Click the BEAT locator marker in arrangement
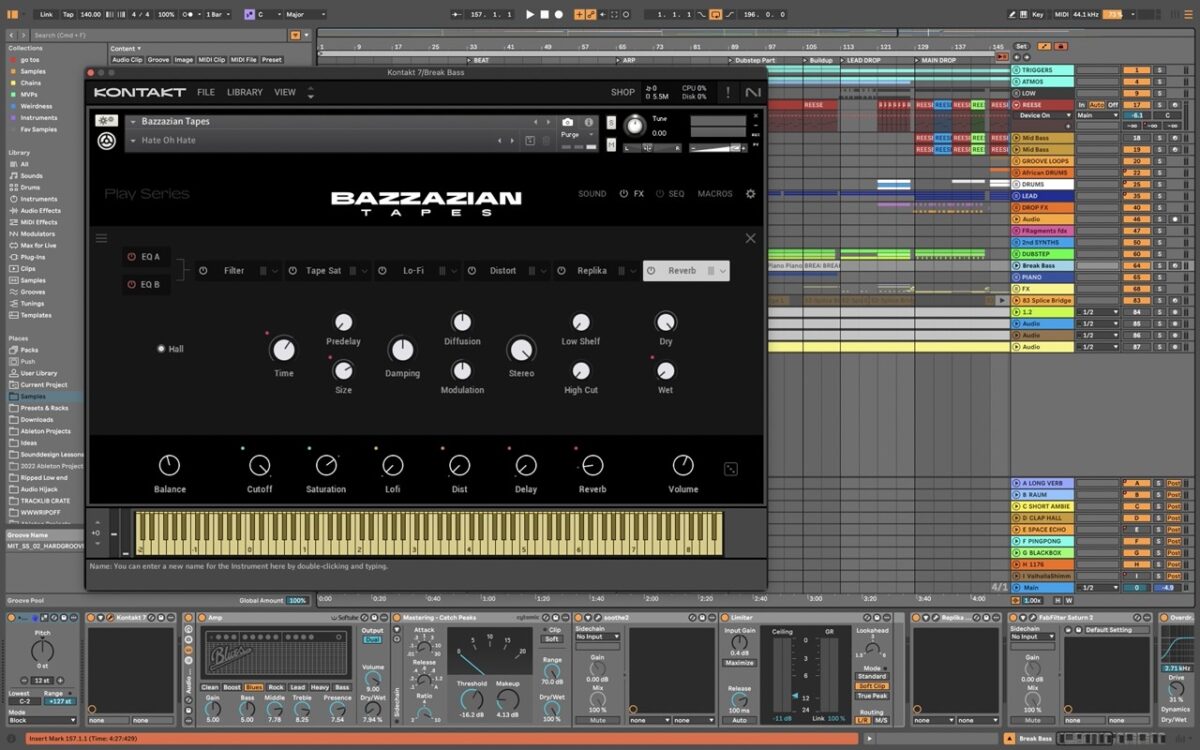This screenshot has width=1200, height=750. [x=480, y=60]
